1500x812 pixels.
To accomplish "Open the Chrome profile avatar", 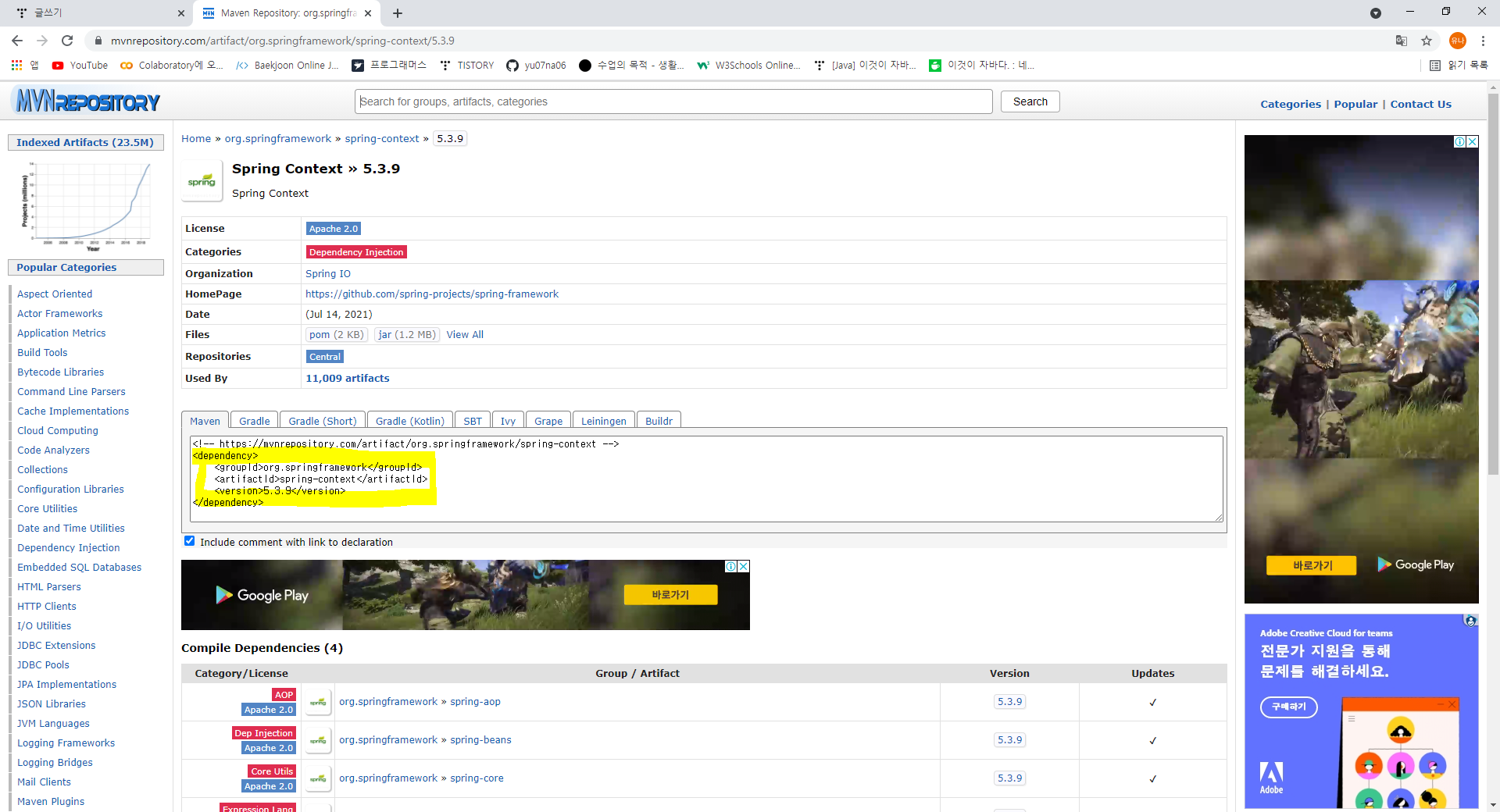I will 1457,41.
